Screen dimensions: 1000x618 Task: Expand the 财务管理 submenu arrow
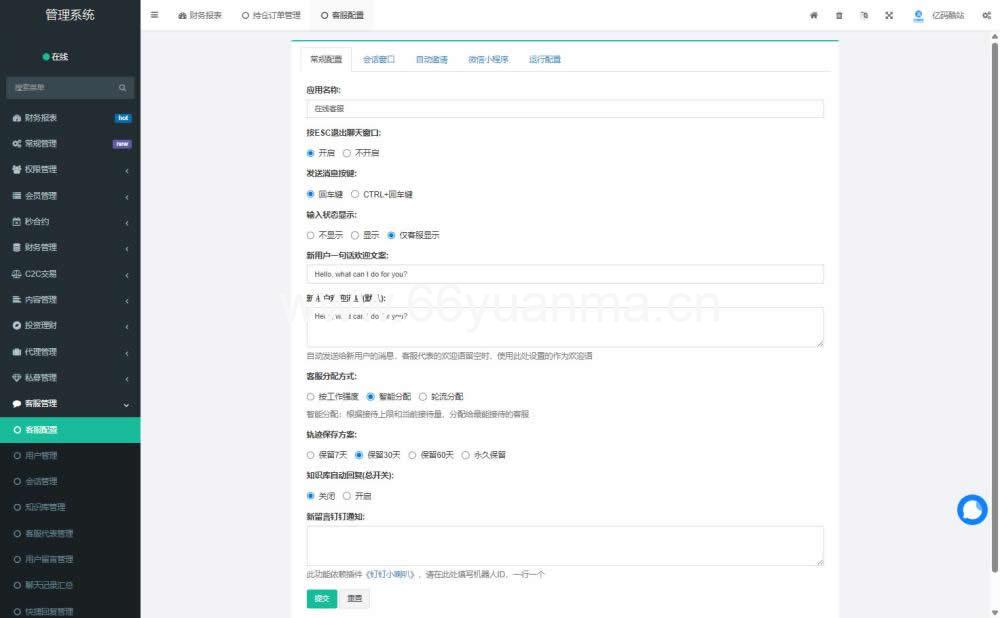[x=127, y=249]
